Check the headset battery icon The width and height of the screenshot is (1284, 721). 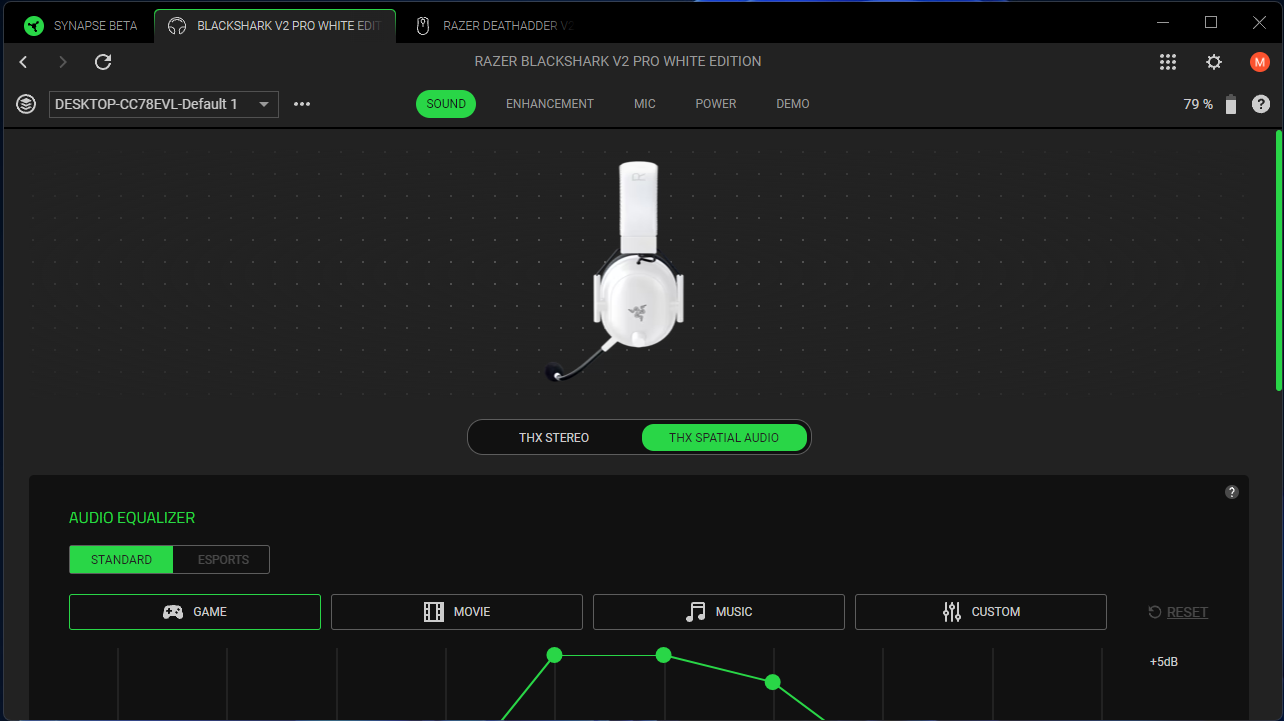(x=1231, y=104)
